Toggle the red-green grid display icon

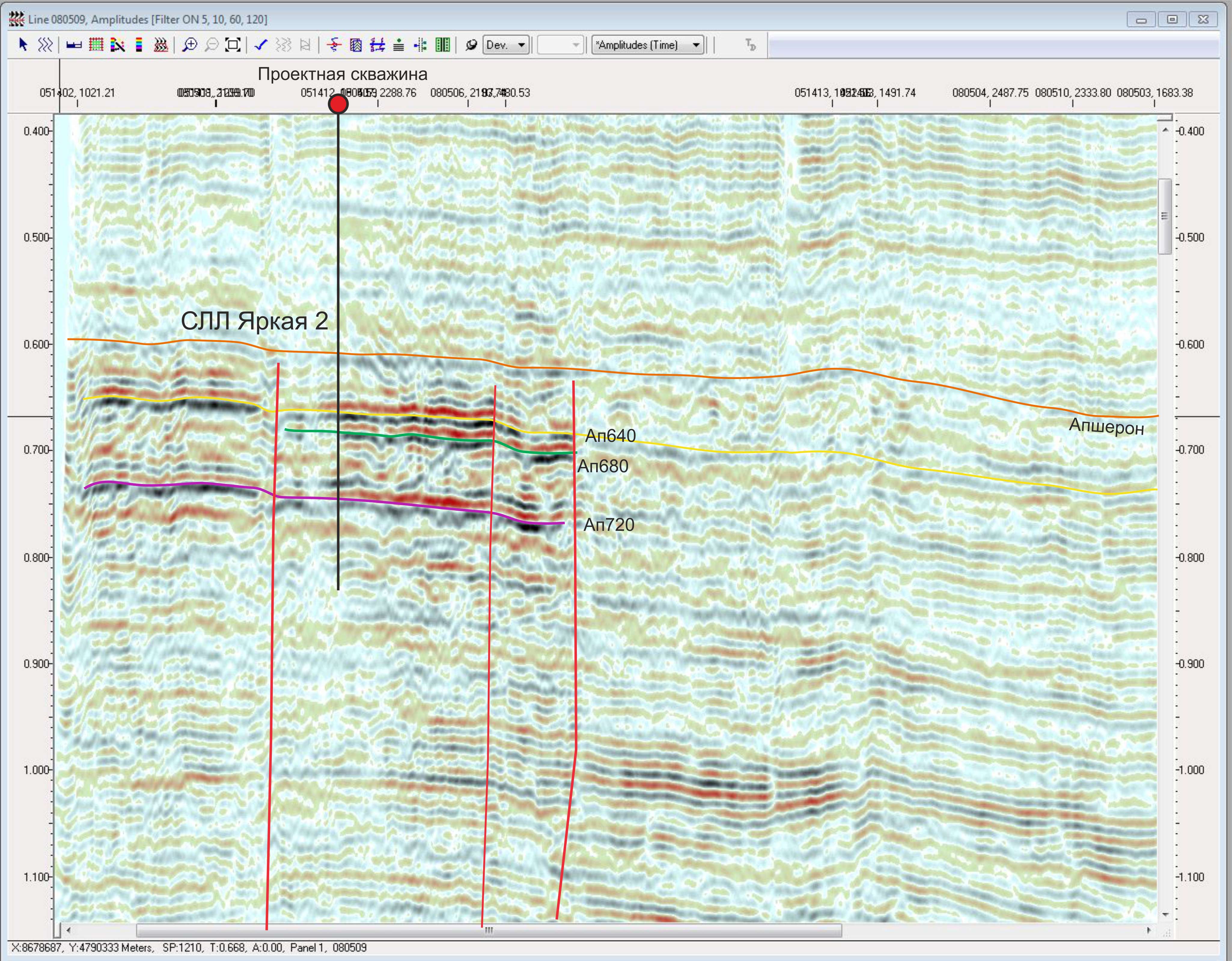(x=96, y=44)
